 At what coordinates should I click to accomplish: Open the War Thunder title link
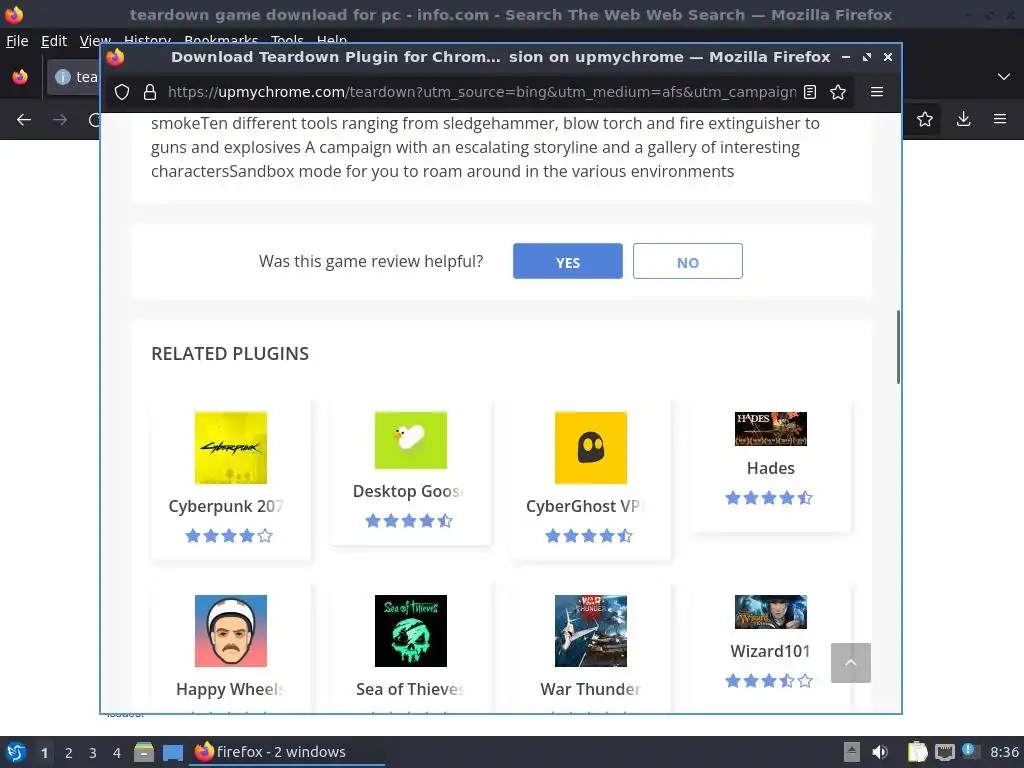[x=590, y=689]
